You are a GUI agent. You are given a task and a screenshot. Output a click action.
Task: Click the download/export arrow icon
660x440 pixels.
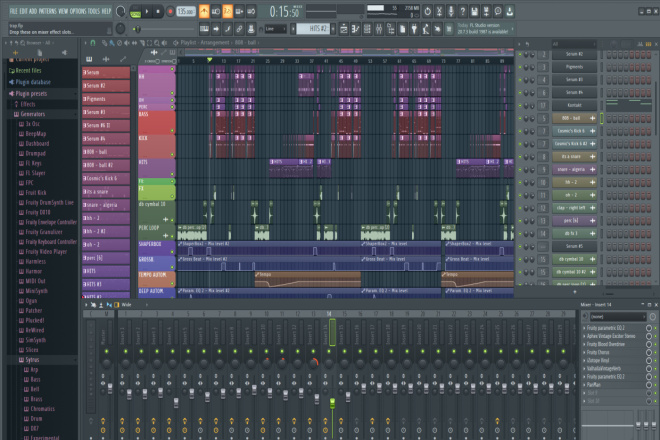(x=510, y=11)
